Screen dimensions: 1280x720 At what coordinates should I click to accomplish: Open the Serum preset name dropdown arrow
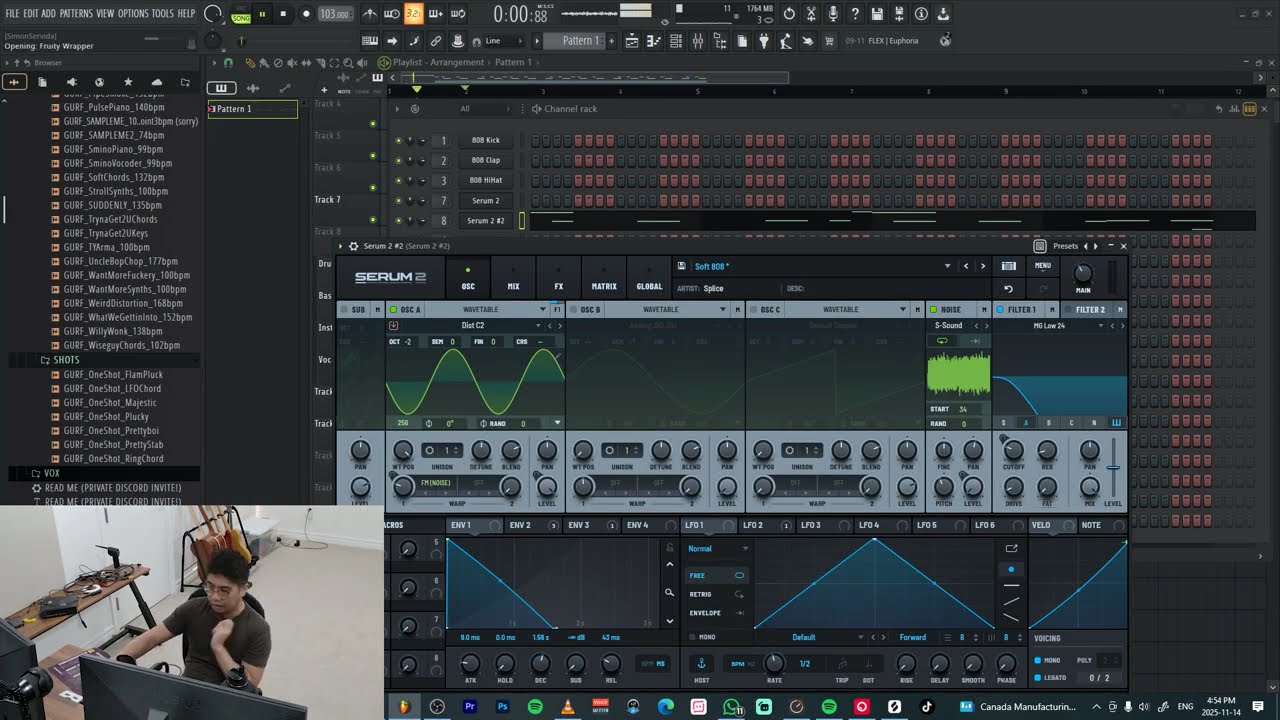coord(947,266)
